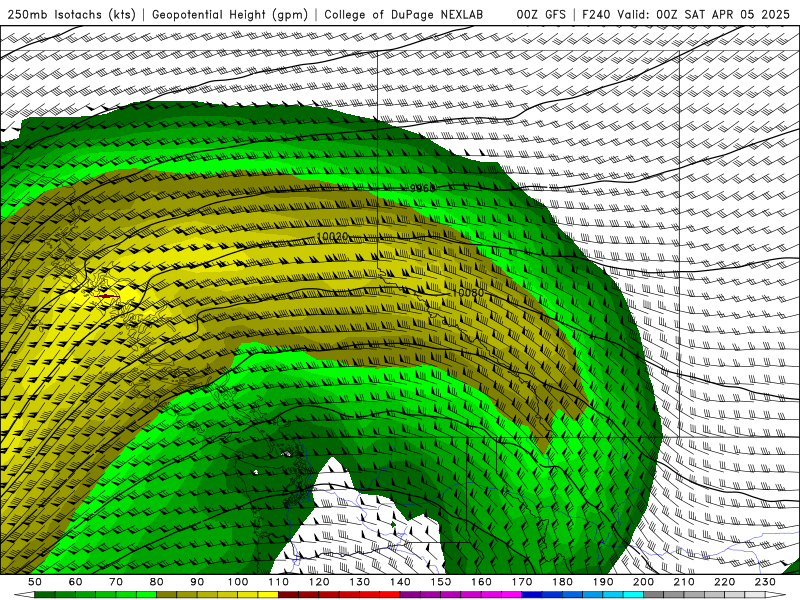Click the colorbar value 230

pyautogui.click(x=765, y=582)
